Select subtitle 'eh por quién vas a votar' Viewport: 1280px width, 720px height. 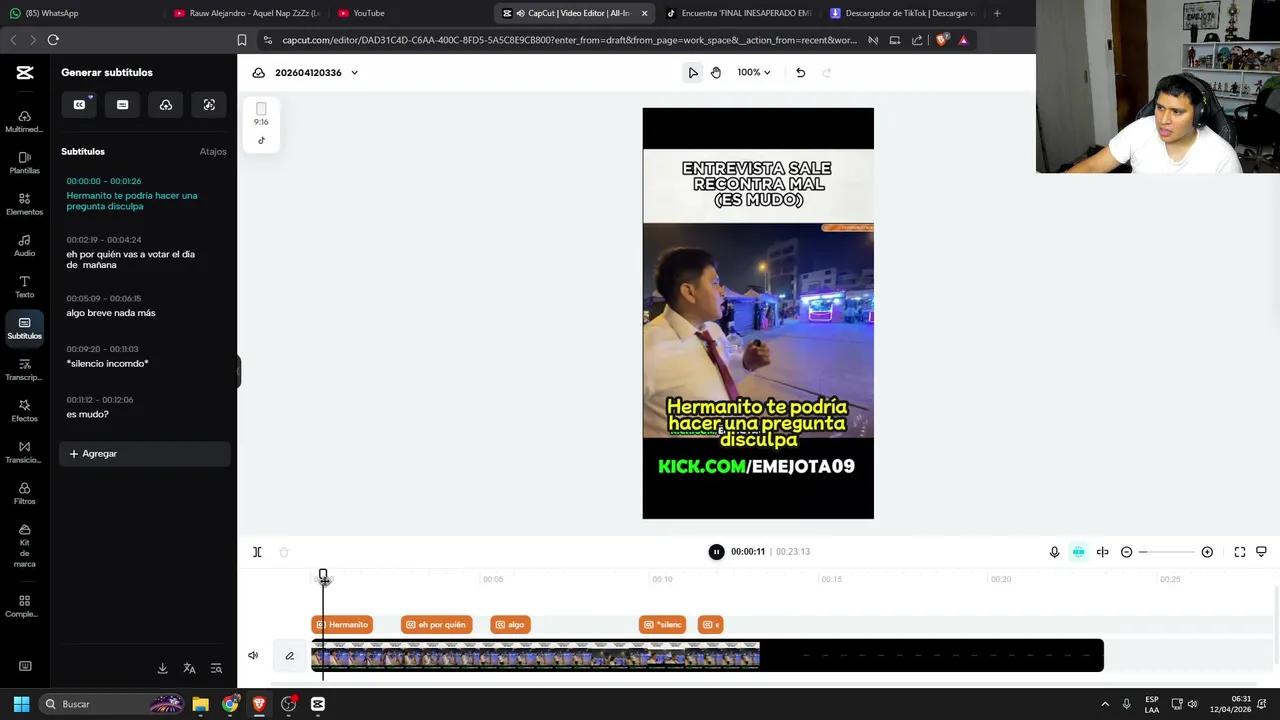[130, 260]
